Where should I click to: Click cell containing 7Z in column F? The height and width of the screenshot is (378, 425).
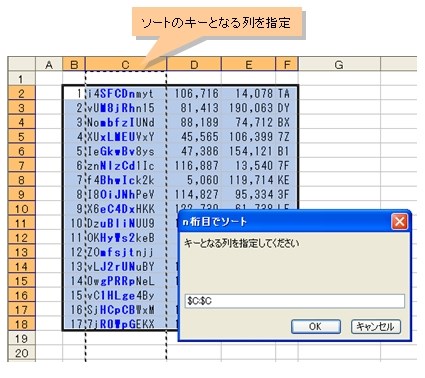click(287, 137)
